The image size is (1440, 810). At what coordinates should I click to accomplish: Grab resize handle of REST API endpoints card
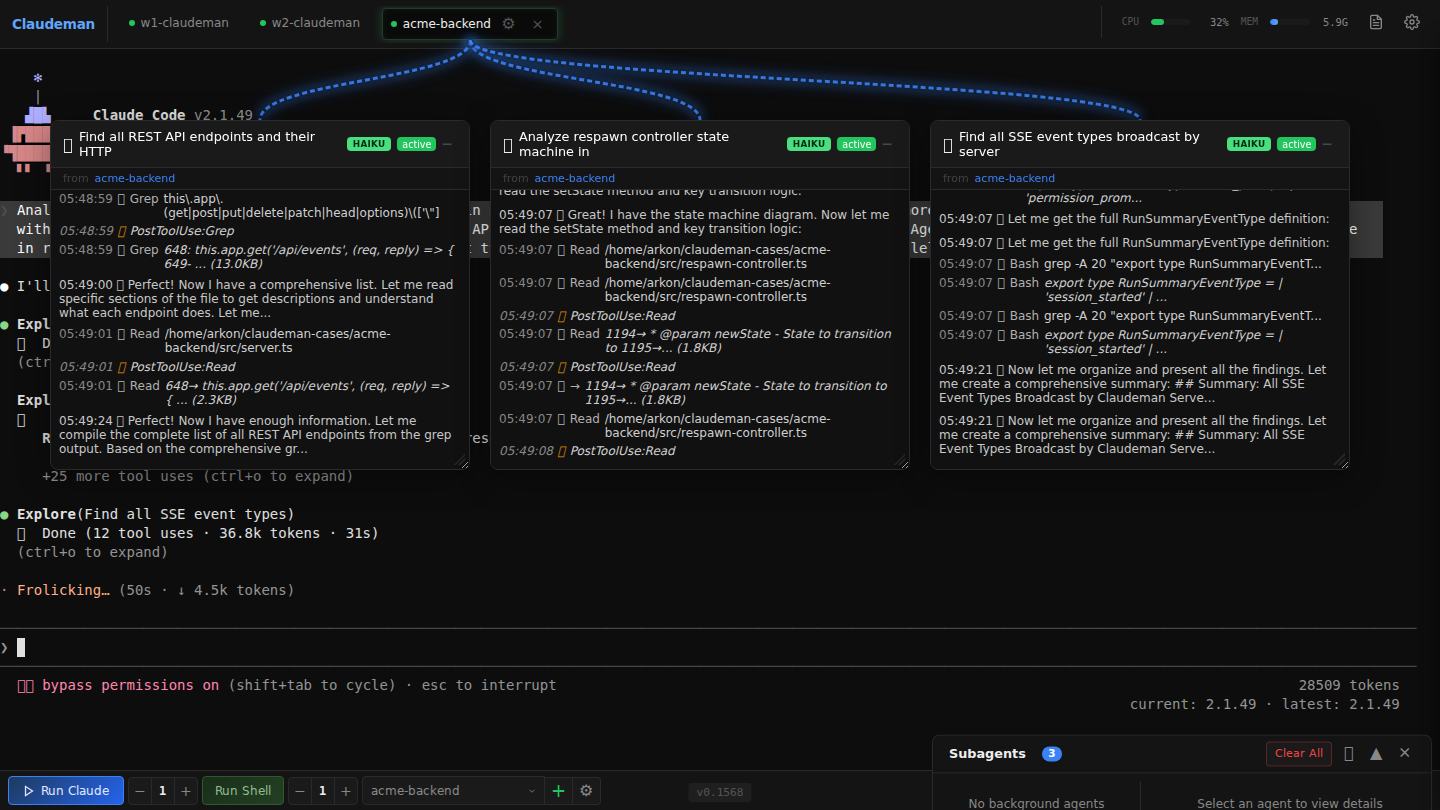tap(462, 461)
